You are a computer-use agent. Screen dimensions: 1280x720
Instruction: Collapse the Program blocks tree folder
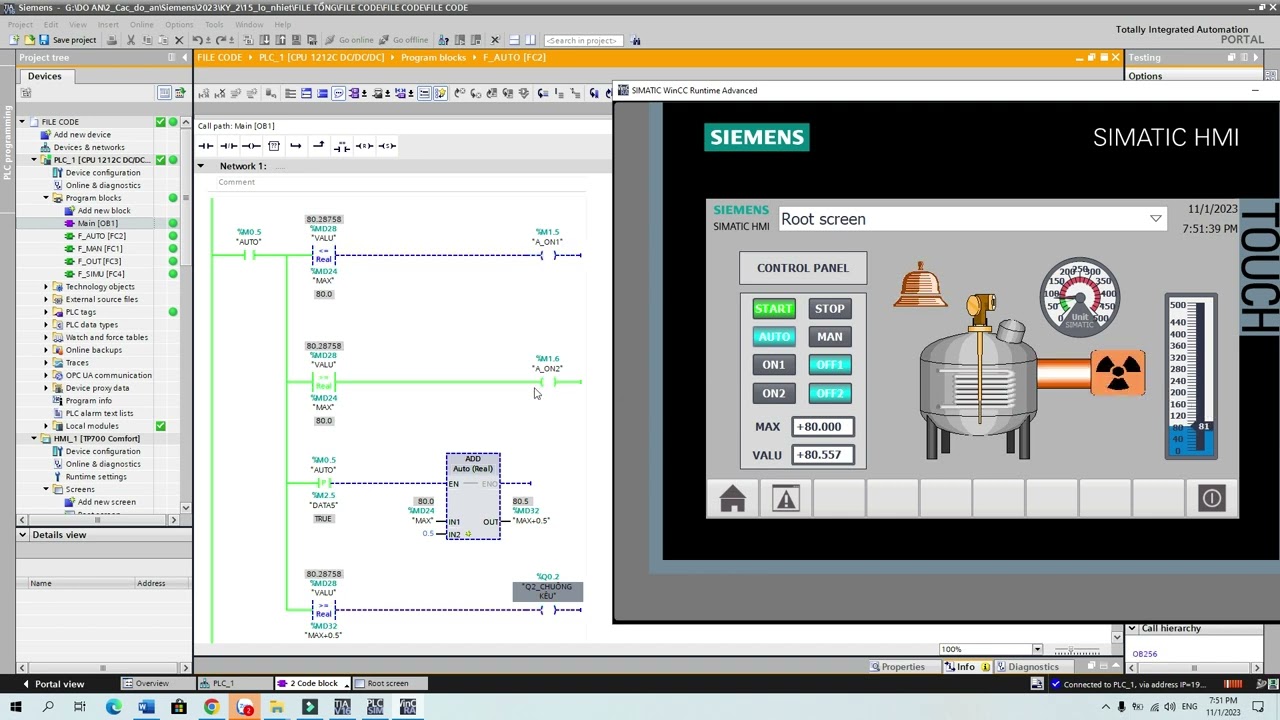coord(45,198)
